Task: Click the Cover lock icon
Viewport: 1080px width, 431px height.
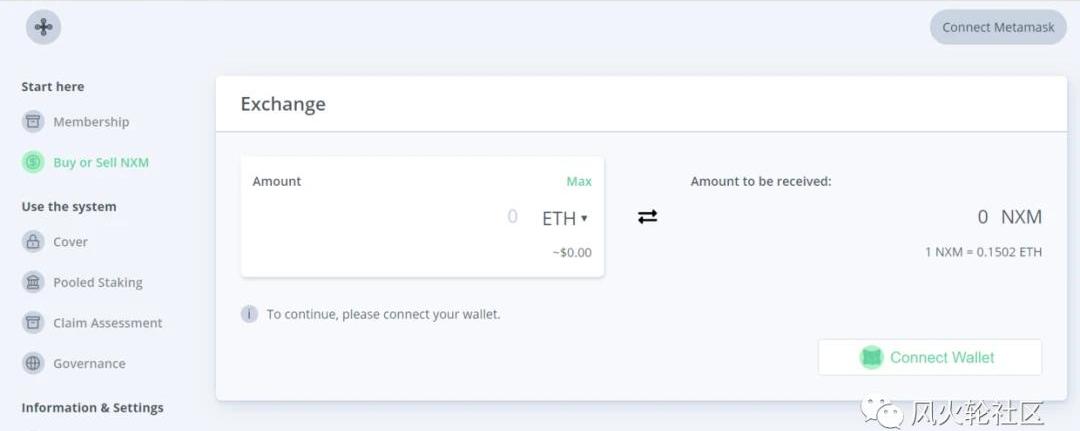Action: 33,242
